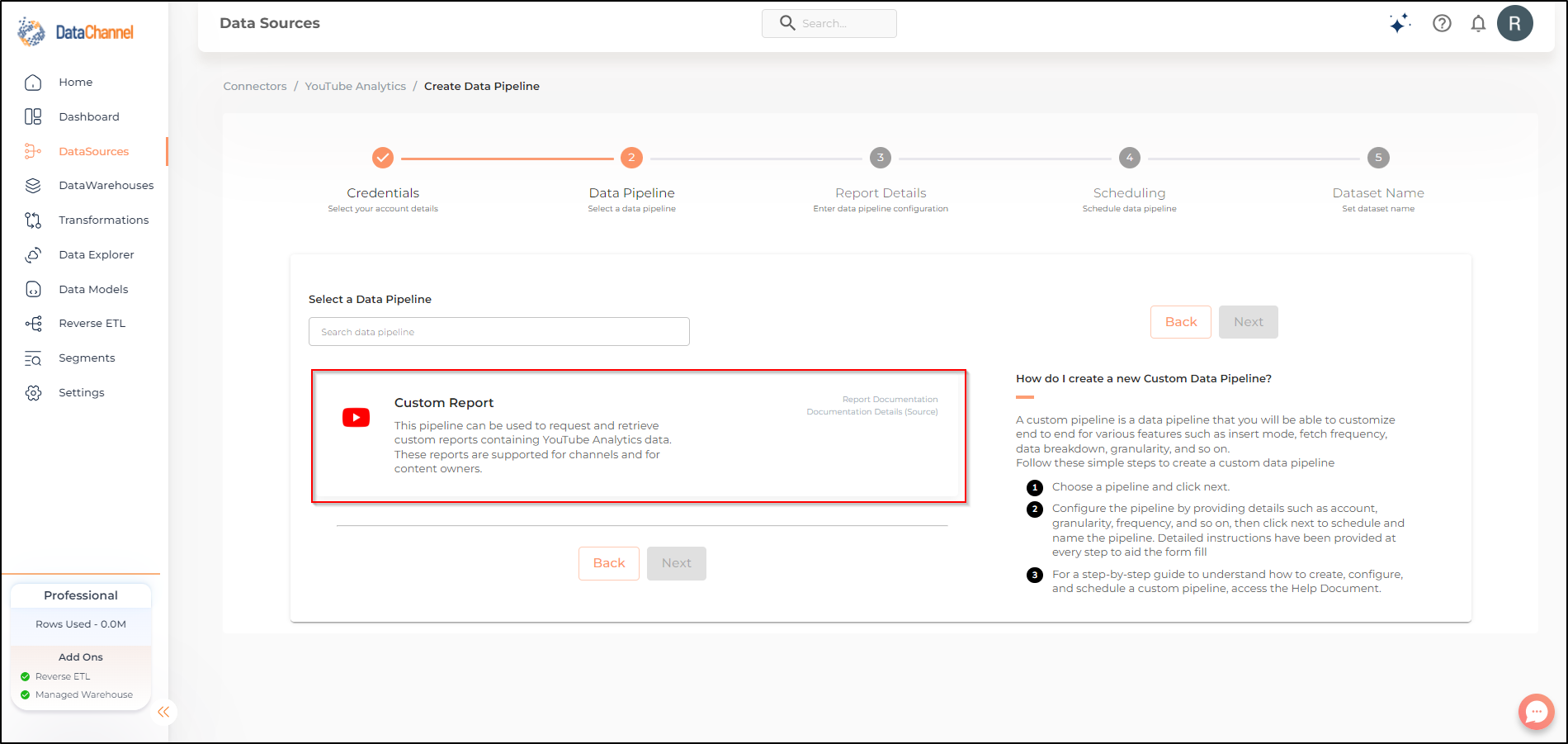
Task: Open the Reverse ETL icon
Action: (33, 324)
